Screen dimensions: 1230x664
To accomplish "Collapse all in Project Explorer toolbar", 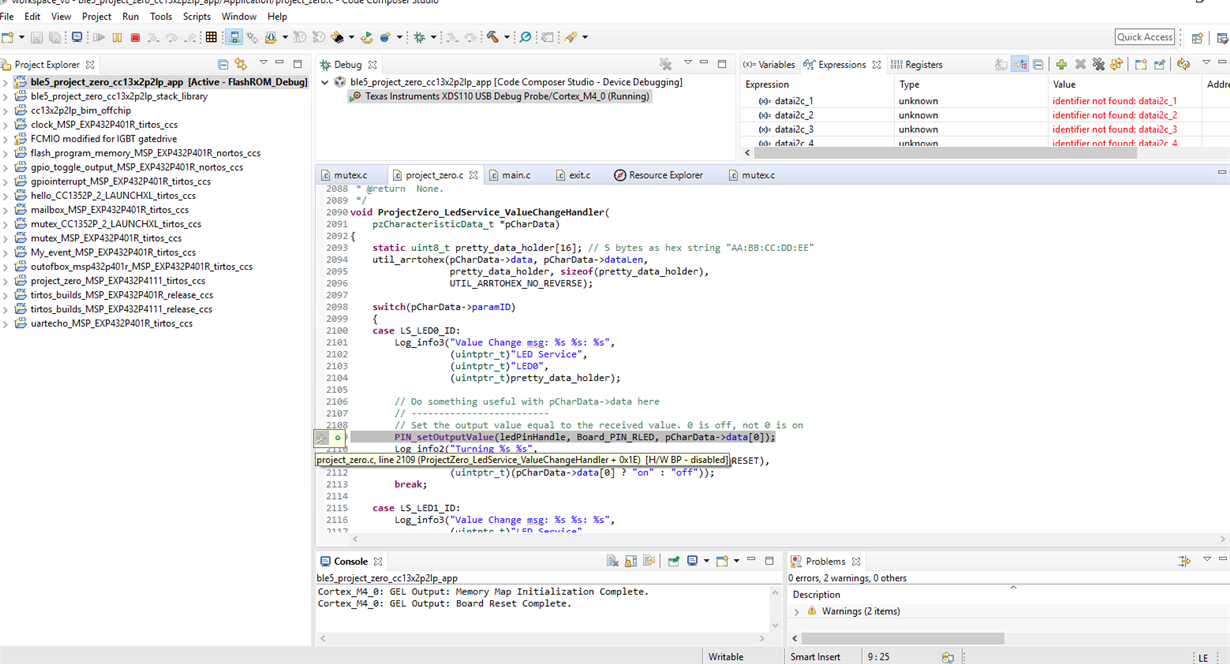I will coord(223,64).
